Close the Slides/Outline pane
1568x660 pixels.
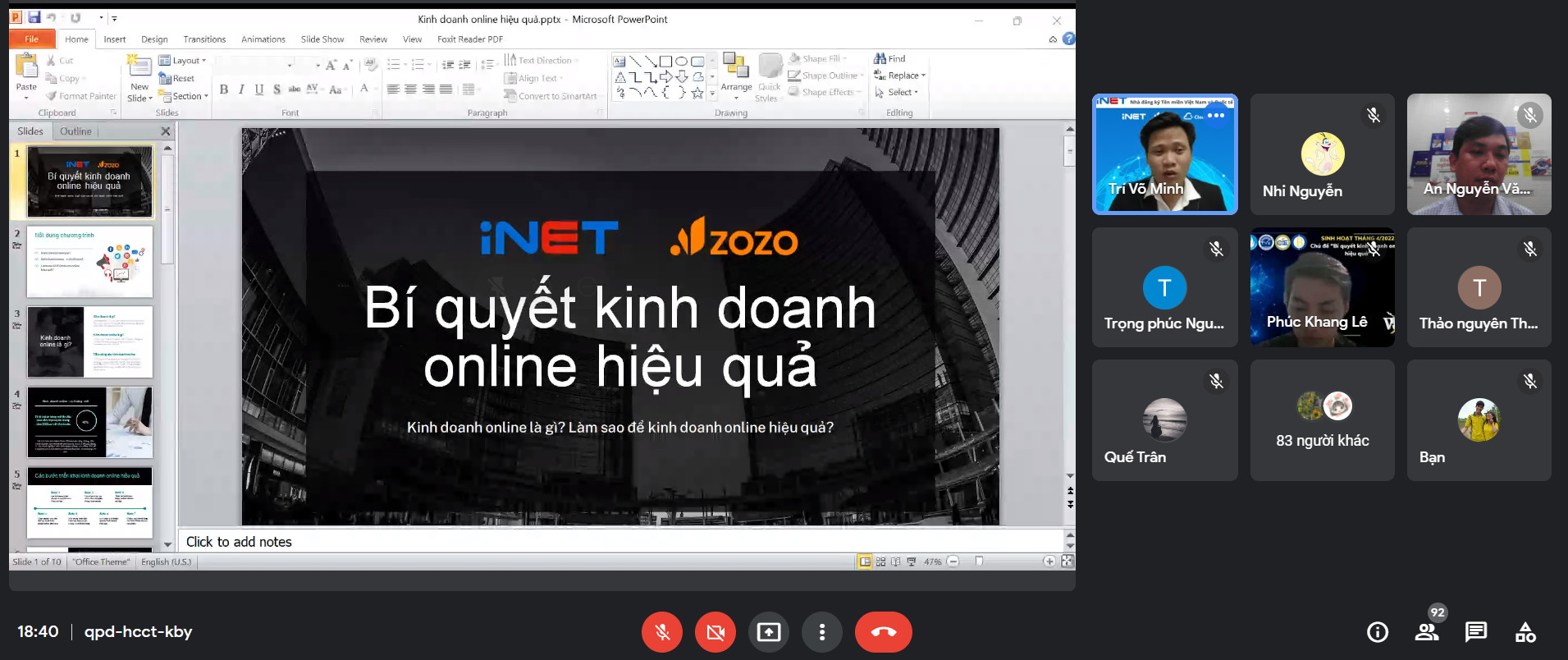166,131
